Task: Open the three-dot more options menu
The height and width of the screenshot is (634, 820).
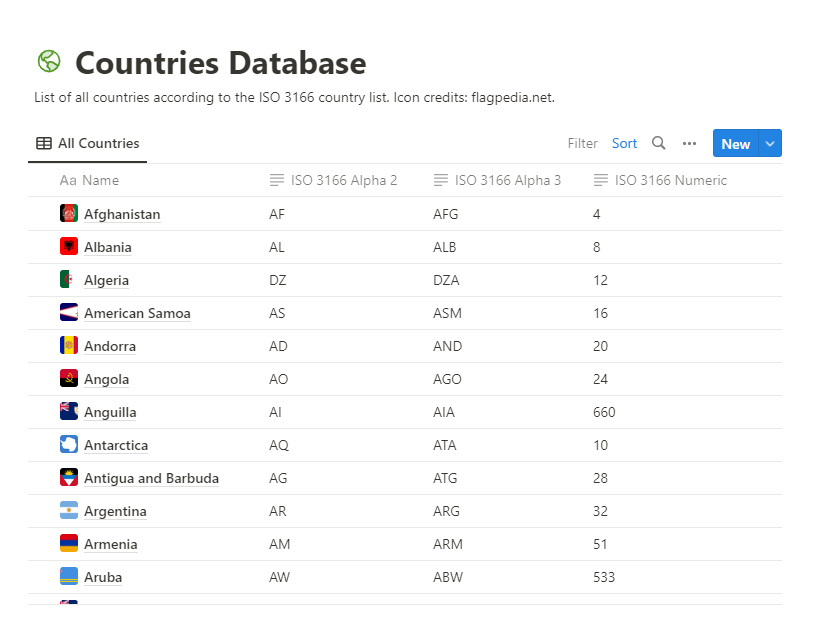Action: click(x=689, y=143)
